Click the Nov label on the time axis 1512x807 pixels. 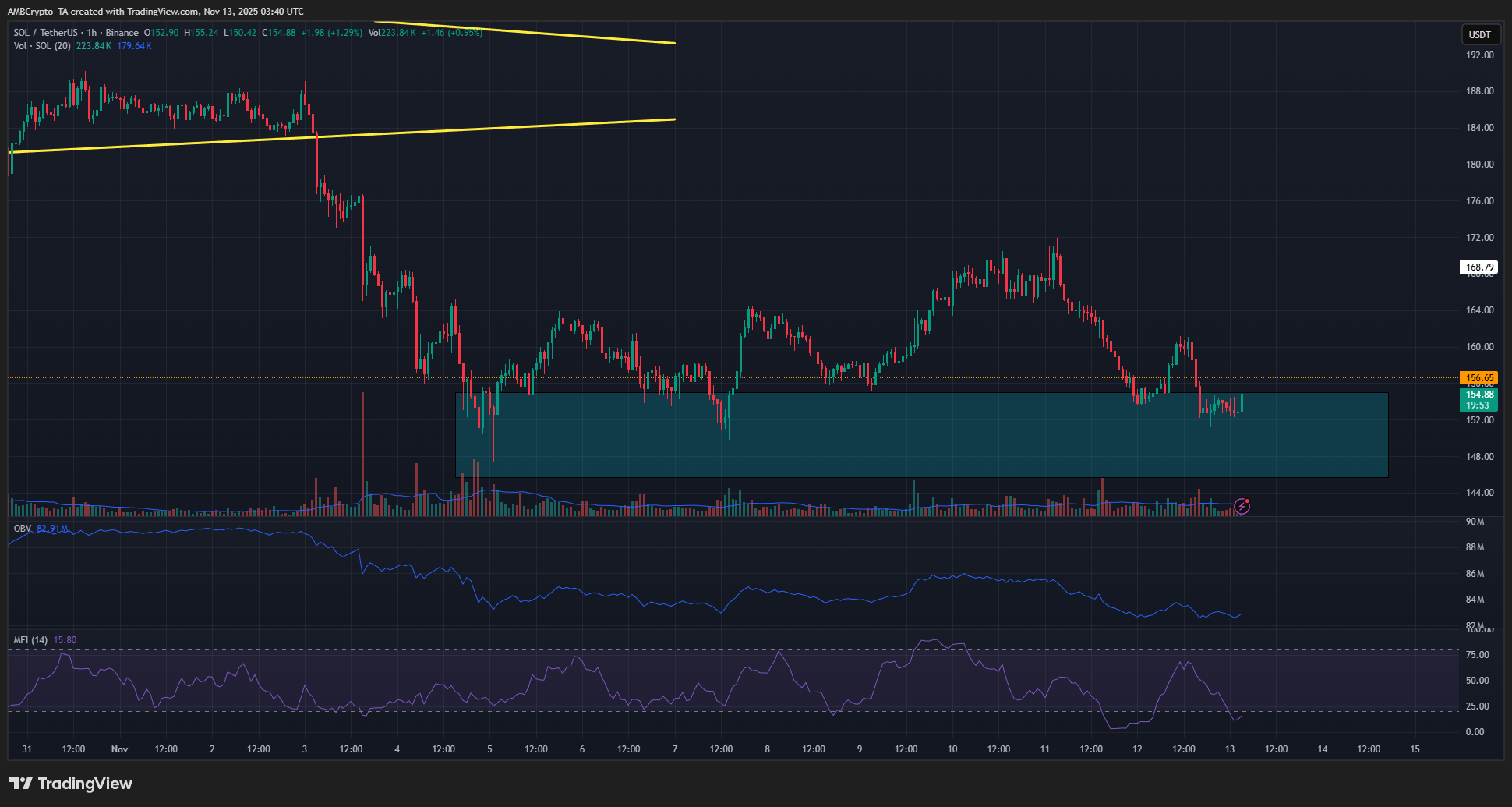pos(118,749)
